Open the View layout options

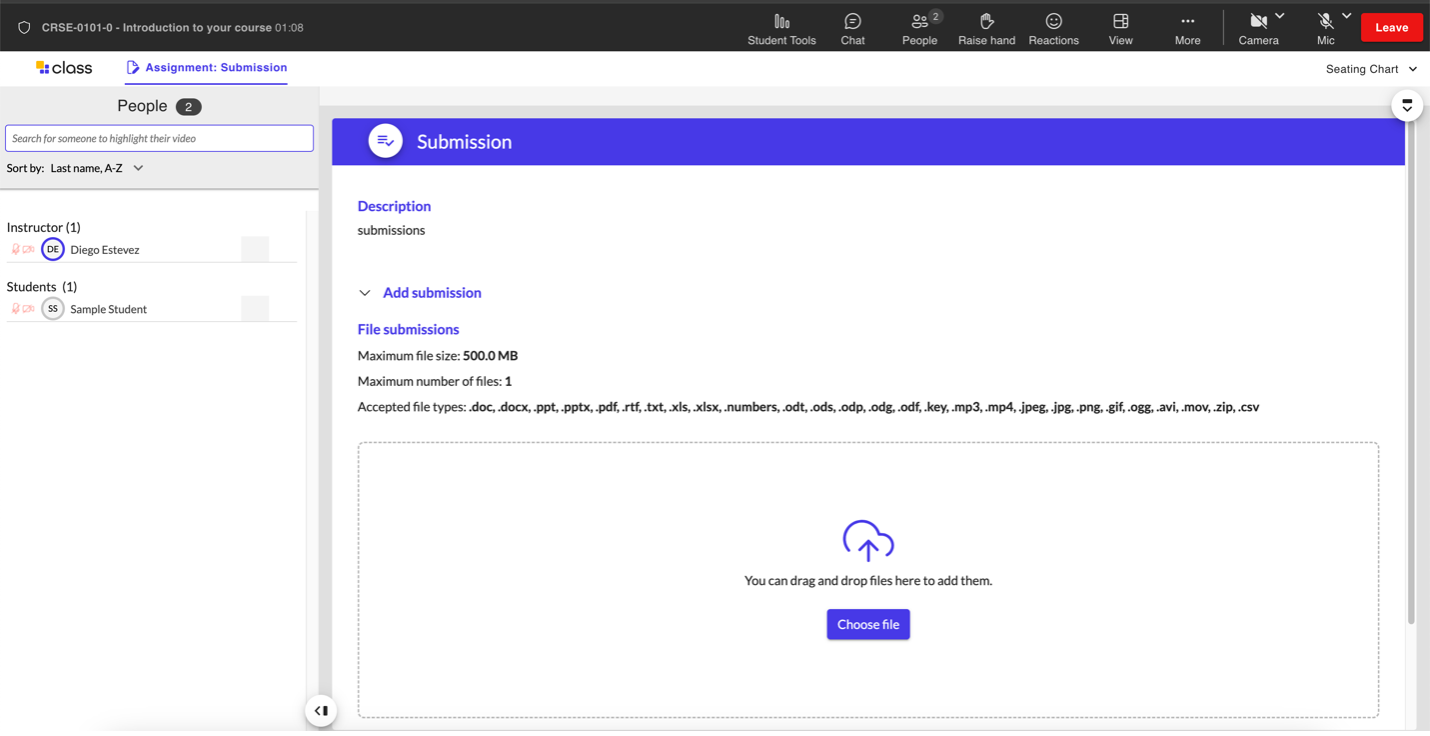(x=1120, y=29)
